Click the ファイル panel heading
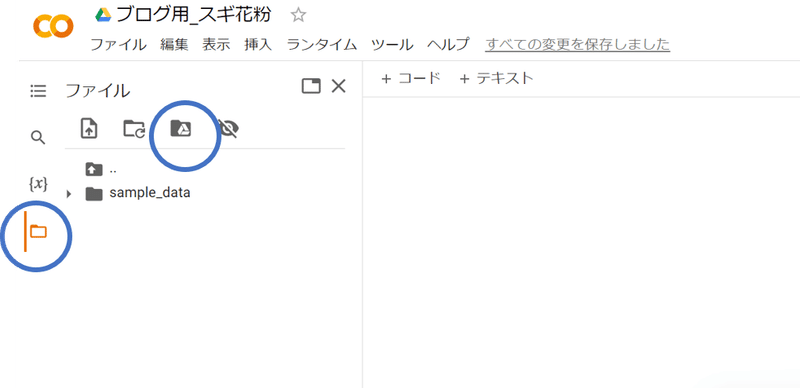 pos(97,91)
